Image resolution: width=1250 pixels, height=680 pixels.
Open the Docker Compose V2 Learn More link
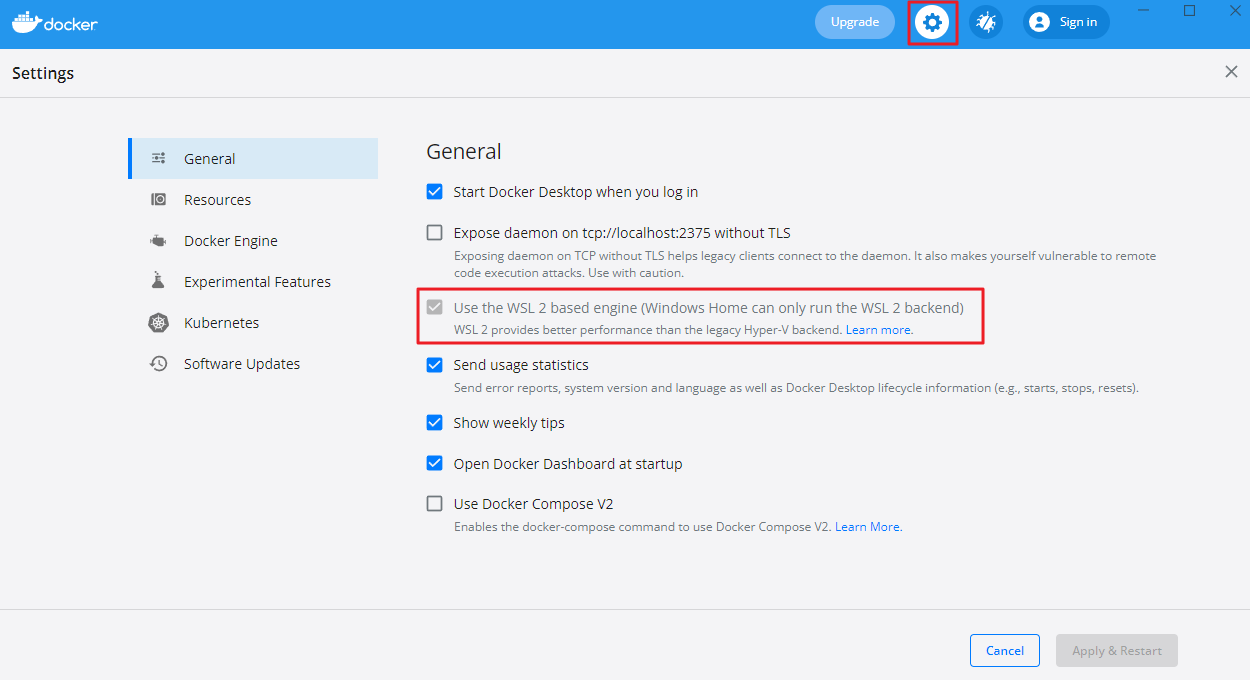pyautogui.click(x=868, y=526)
